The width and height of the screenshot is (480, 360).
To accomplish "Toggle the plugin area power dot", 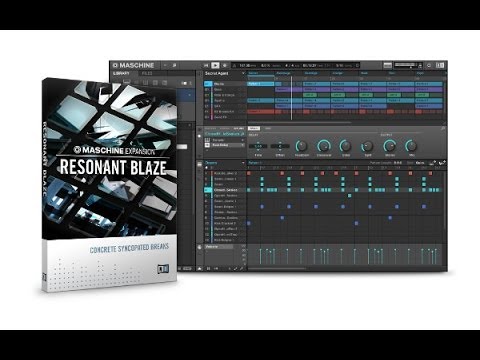I will 199,136.
